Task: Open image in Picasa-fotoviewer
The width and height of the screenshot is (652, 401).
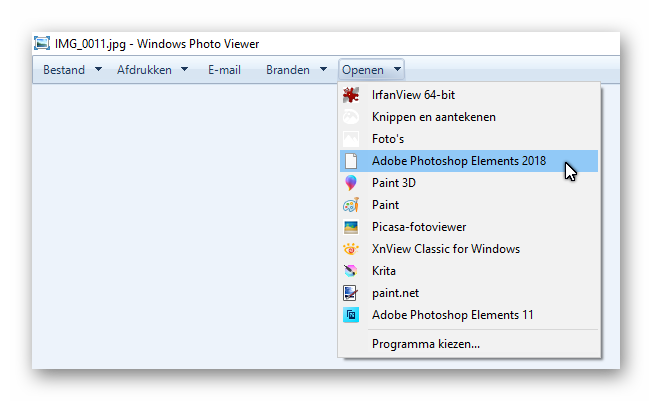Action: pos(469,227)
